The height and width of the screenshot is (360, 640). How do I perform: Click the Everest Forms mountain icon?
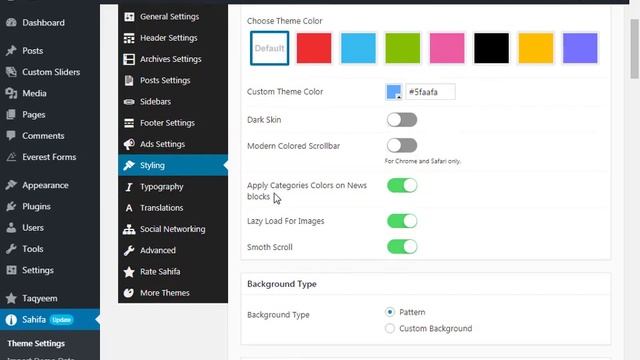[11, 157]
